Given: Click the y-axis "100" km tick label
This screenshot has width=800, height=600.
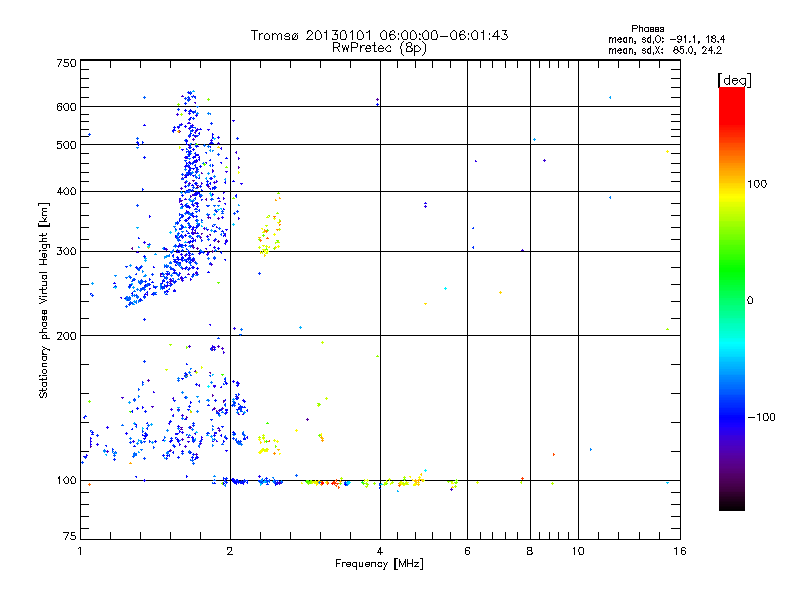Looking at the screenshot, I should pyautogui.click(x=66, y=480).
